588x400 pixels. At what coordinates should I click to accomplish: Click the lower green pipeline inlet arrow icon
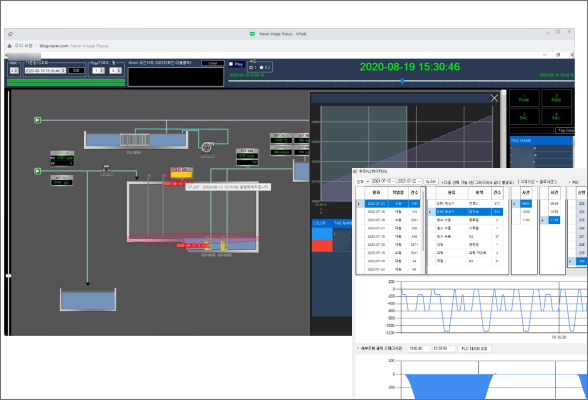(x=38, y=171)
